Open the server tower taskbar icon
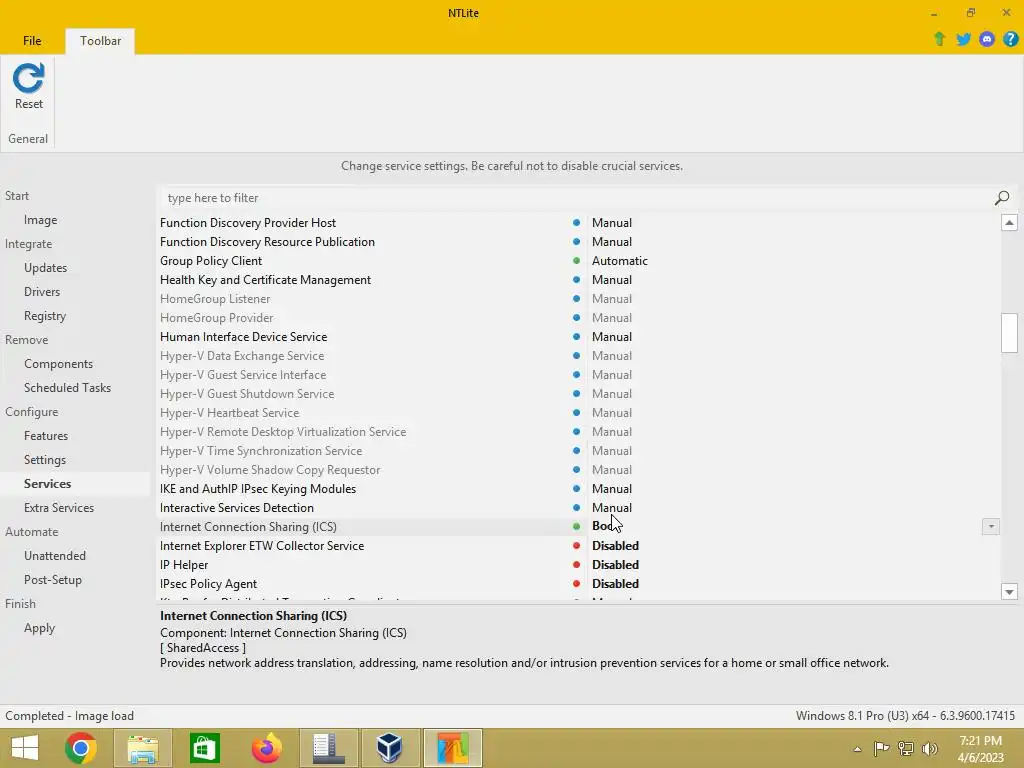 [x=328, y=748]
